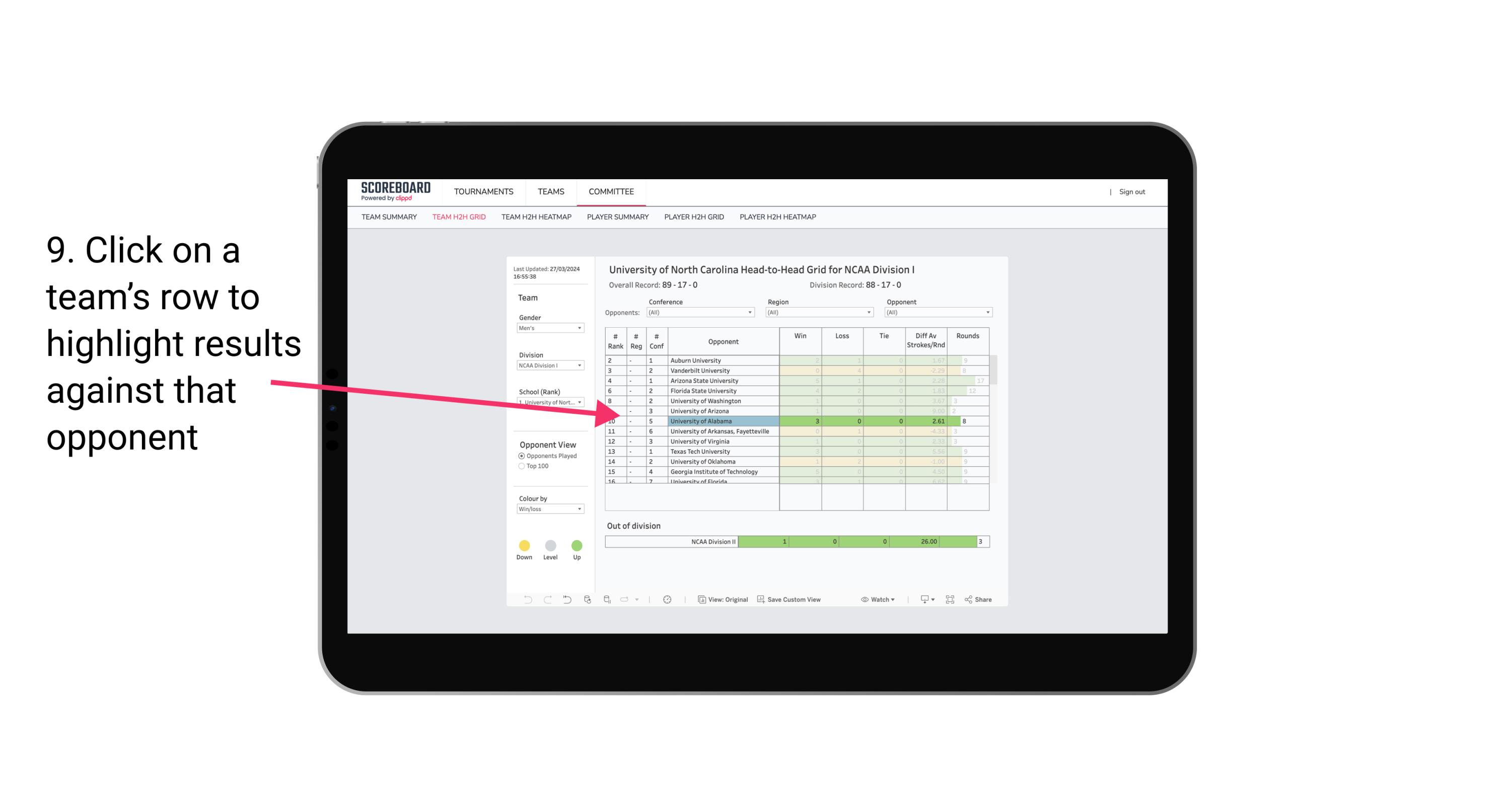Open the COMMITTEE menu tab
Screen dimensions: 1510x812
tap(612, 191)
